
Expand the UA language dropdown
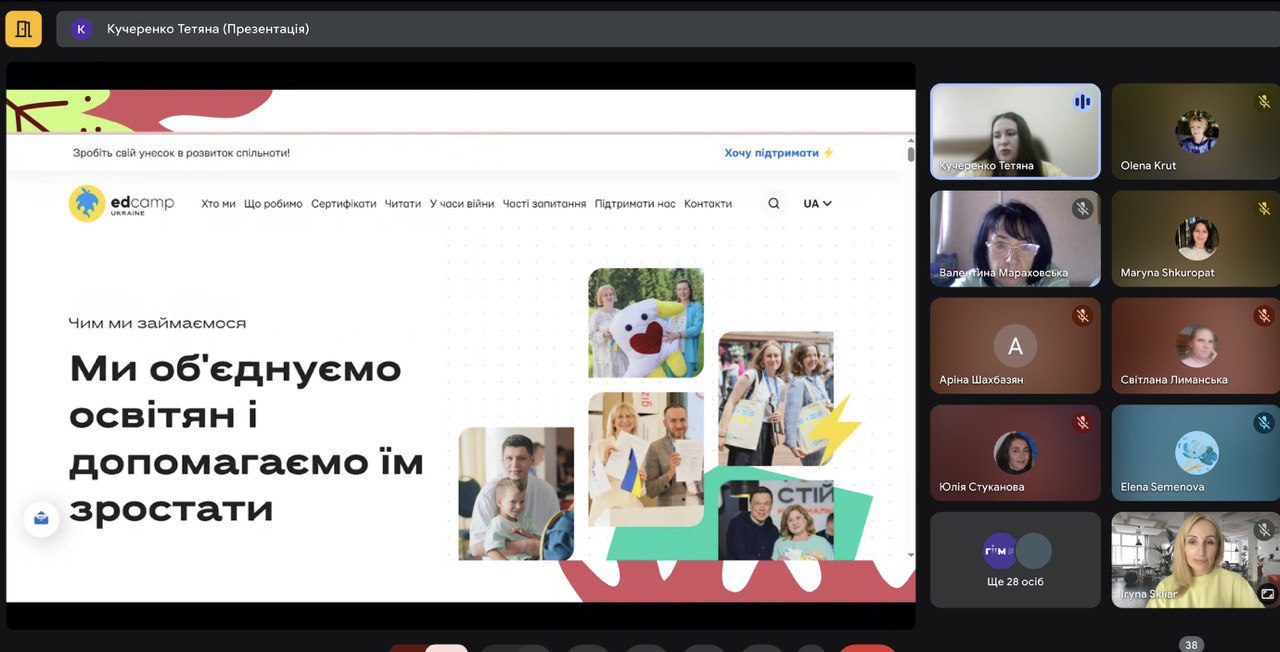pos(817,204)
